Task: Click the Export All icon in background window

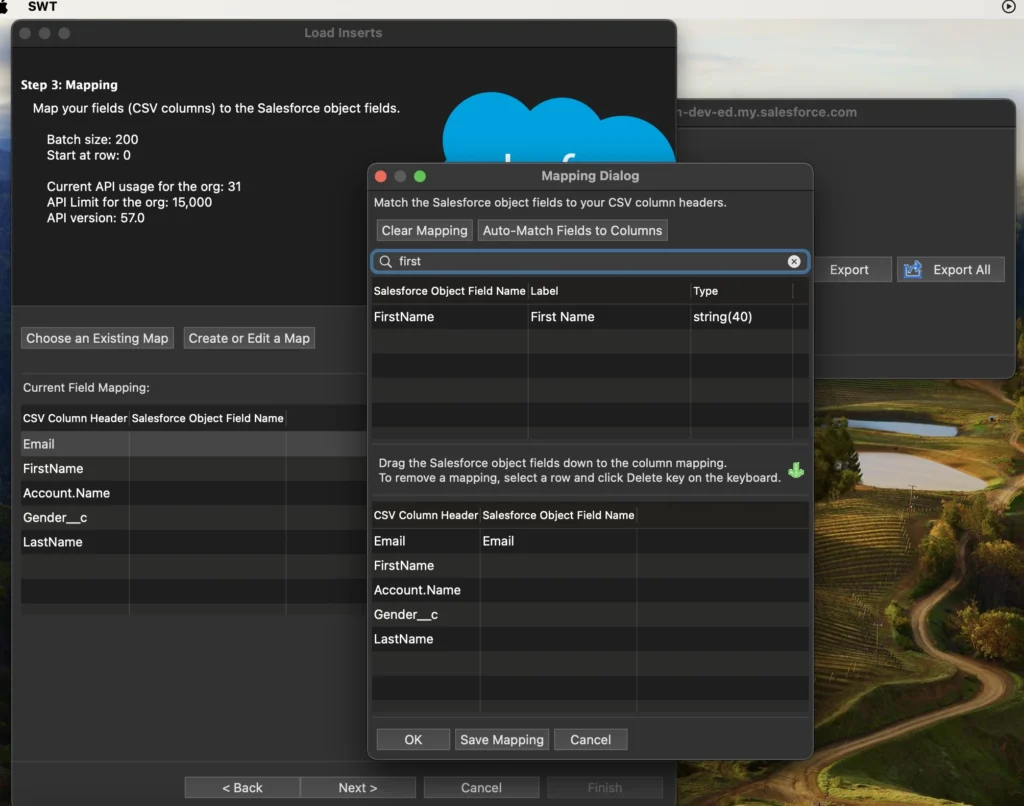Action: (x=912, y=269)
